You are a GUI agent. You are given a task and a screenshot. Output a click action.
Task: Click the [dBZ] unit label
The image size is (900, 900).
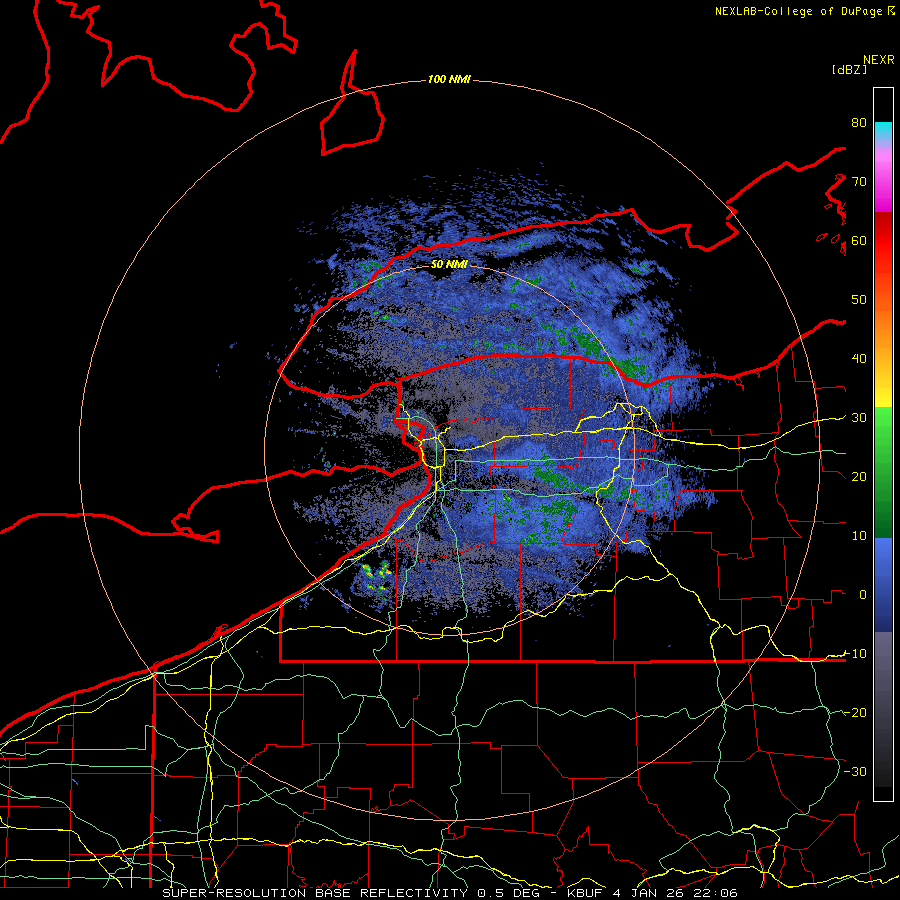tap(849, 69)
